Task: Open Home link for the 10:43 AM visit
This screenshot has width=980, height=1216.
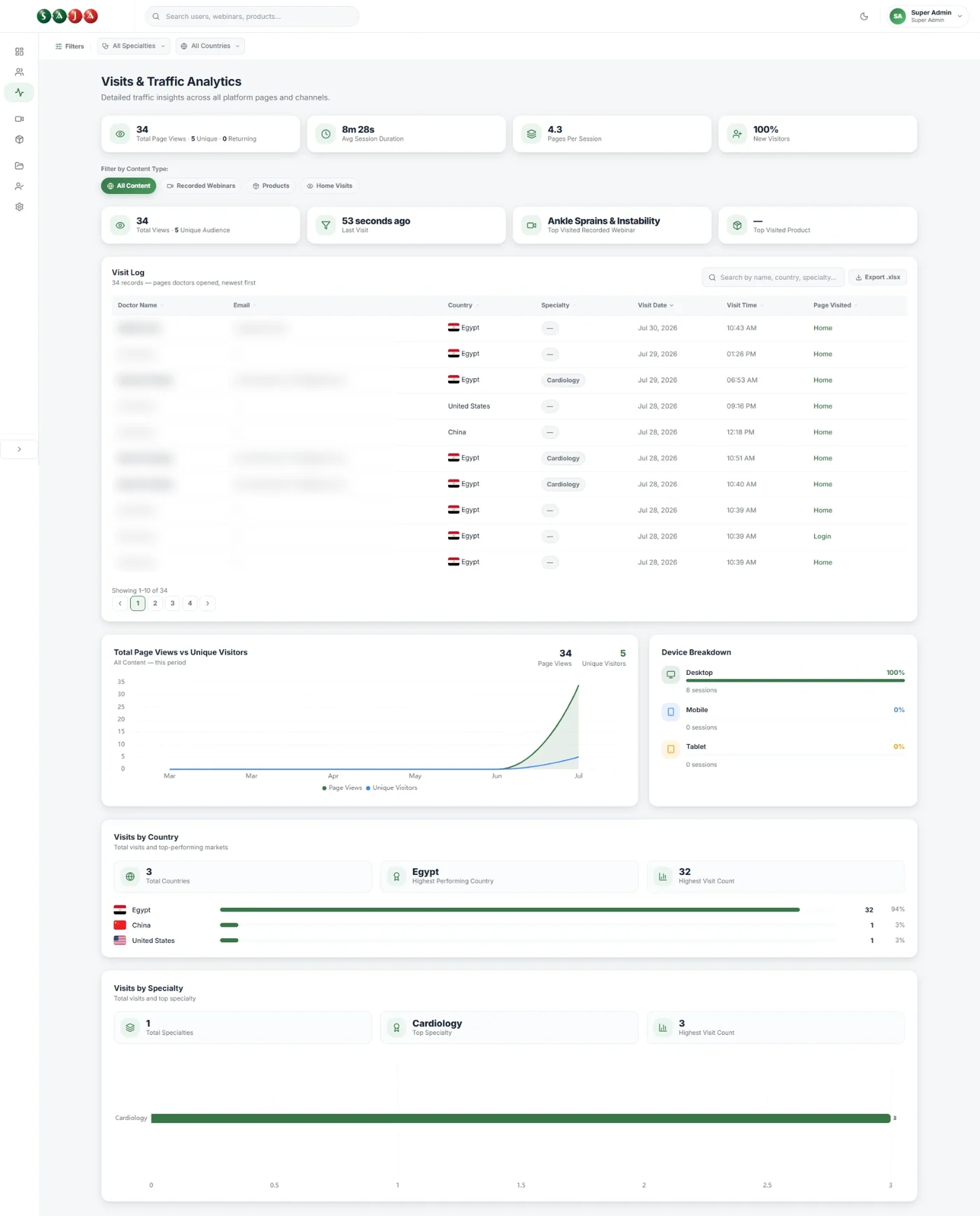Action: [x=822, y=328]
